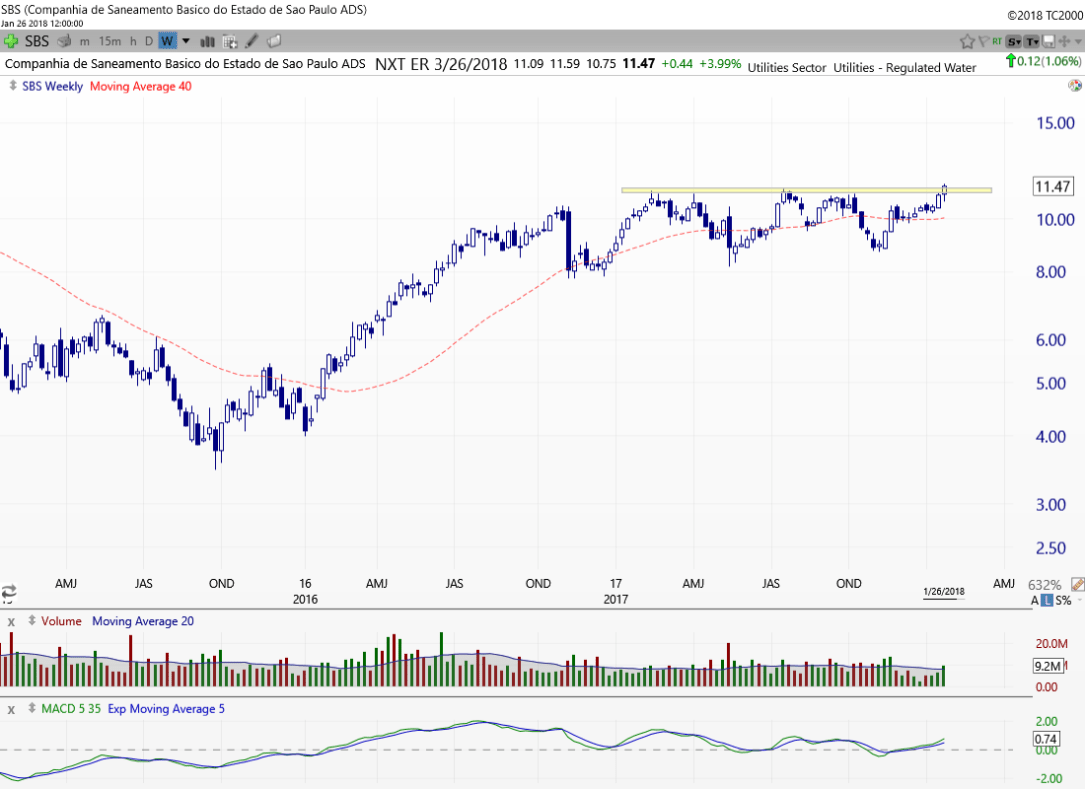
Task: Click the star favorite icon
Action: coord(967,41)
